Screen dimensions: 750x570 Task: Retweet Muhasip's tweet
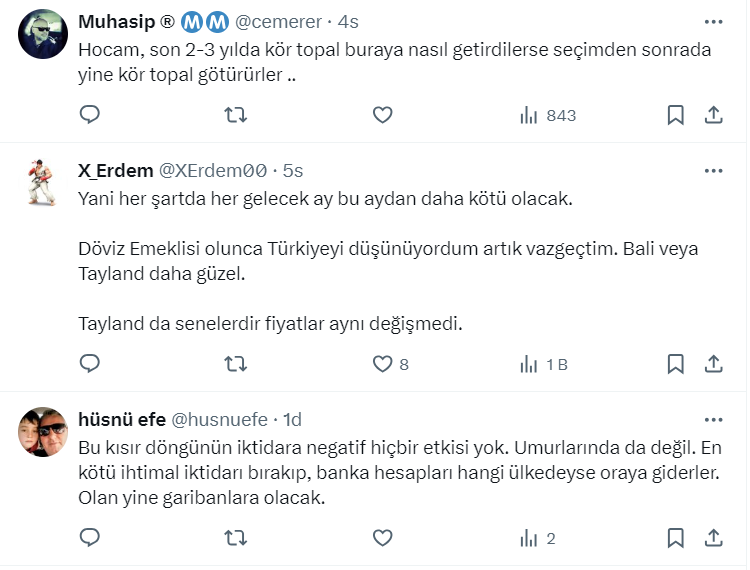[236, 115]
